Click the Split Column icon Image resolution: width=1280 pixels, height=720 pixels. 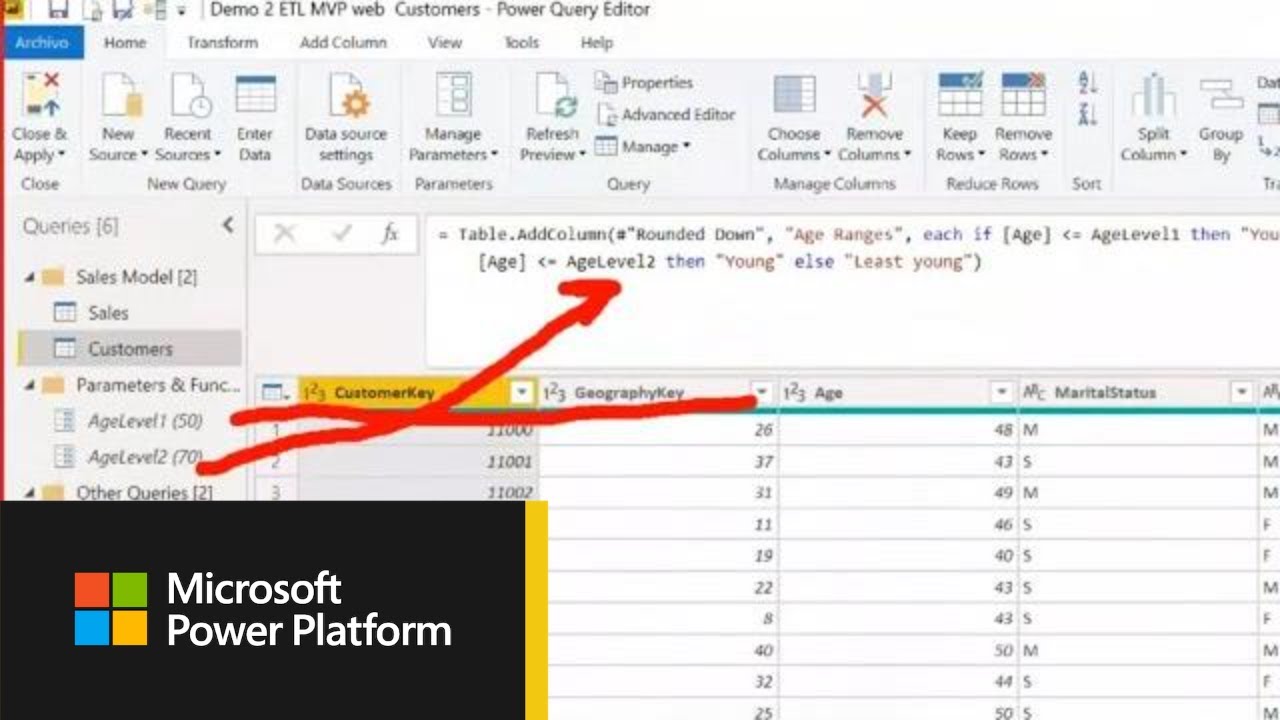coord(1154,97)
